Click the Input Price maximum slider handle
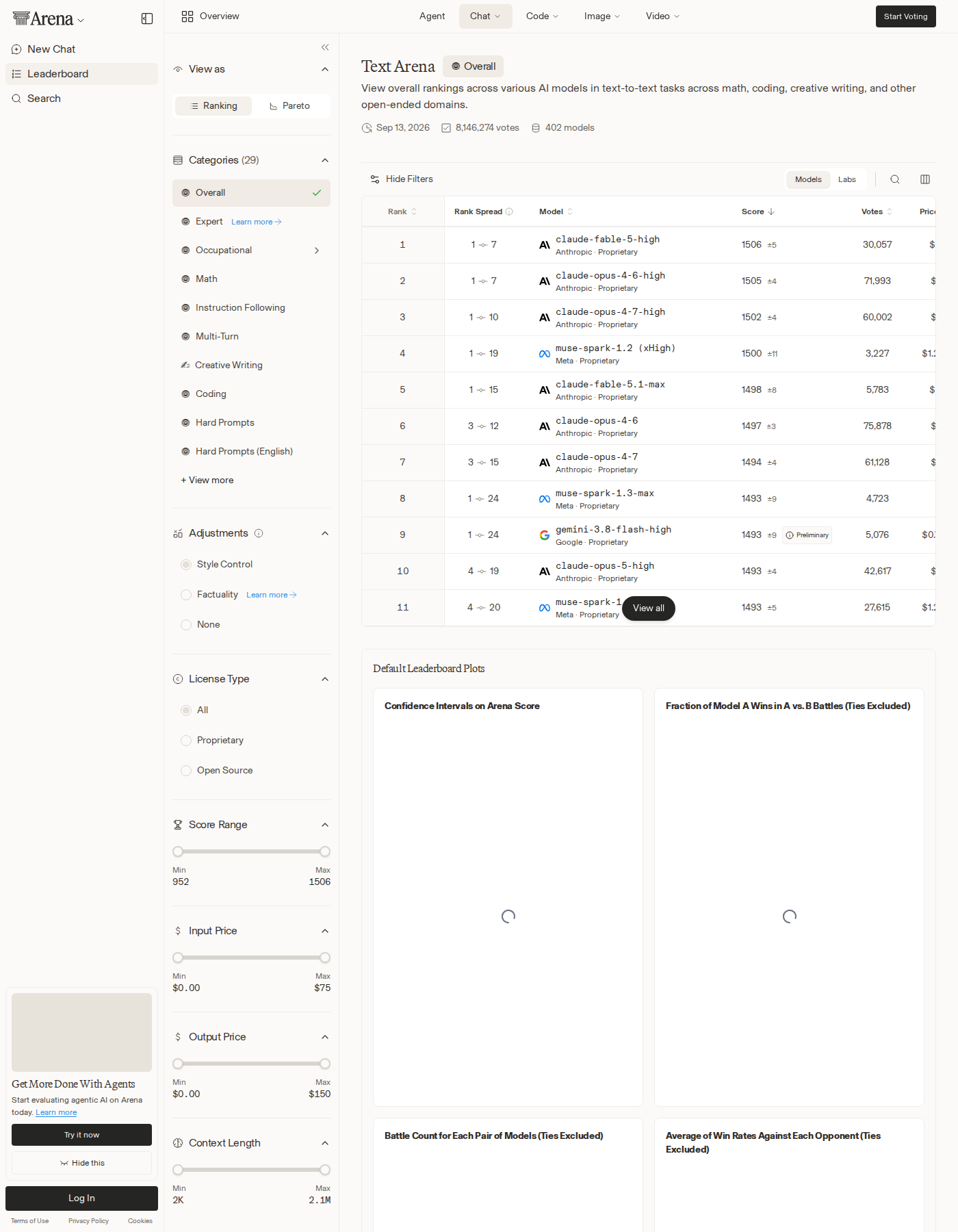The width and height of the screenshot is (958, 1232). click(325, 958)
